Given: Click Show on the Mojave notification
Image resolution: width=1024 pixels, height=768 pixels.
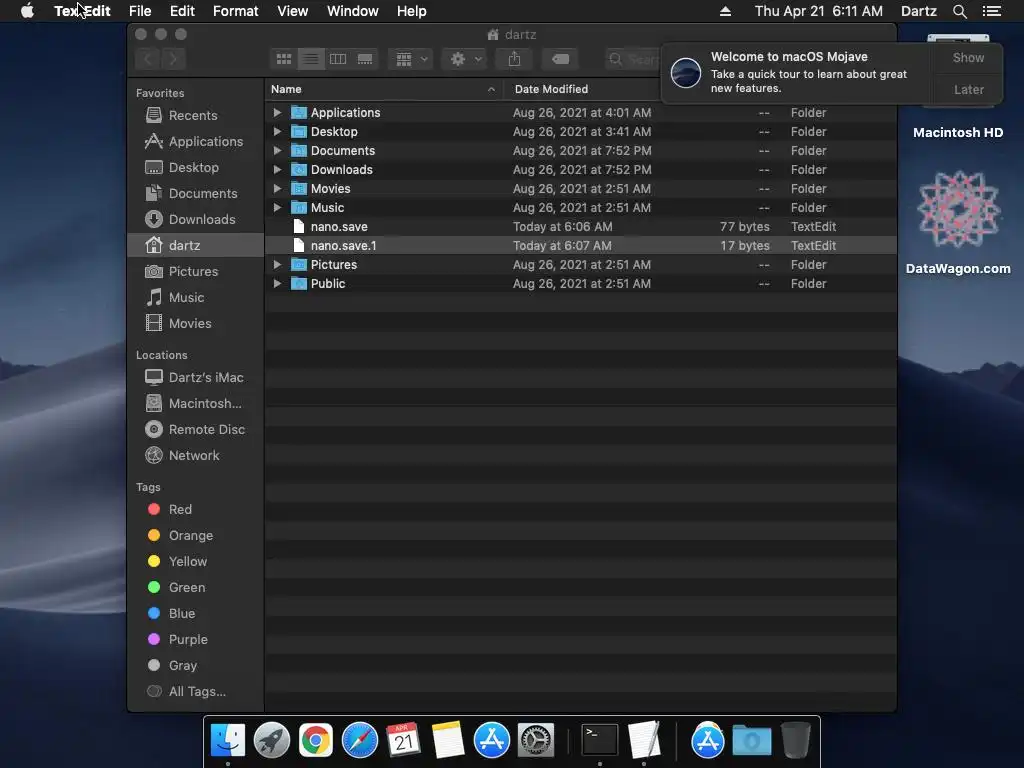Looking at the screenshot, I should click(968, 58).
